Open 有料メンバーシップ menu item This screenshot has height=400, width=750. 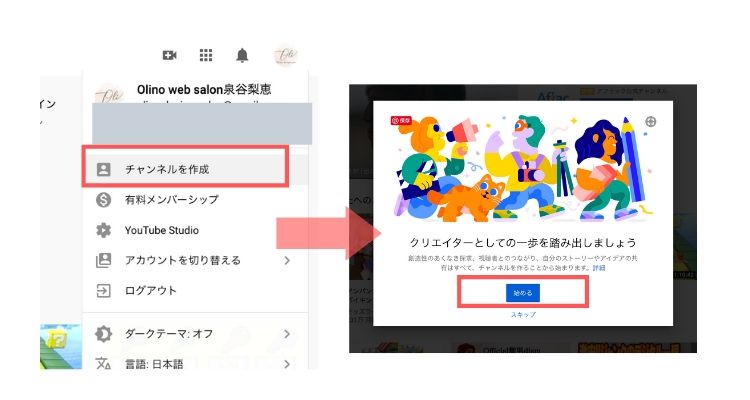click(195, 200)
